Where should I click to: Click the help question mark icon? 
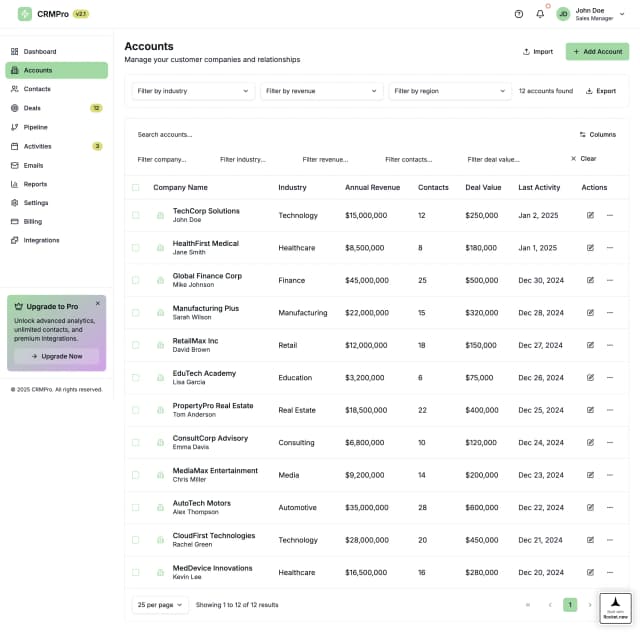[518, 14]
